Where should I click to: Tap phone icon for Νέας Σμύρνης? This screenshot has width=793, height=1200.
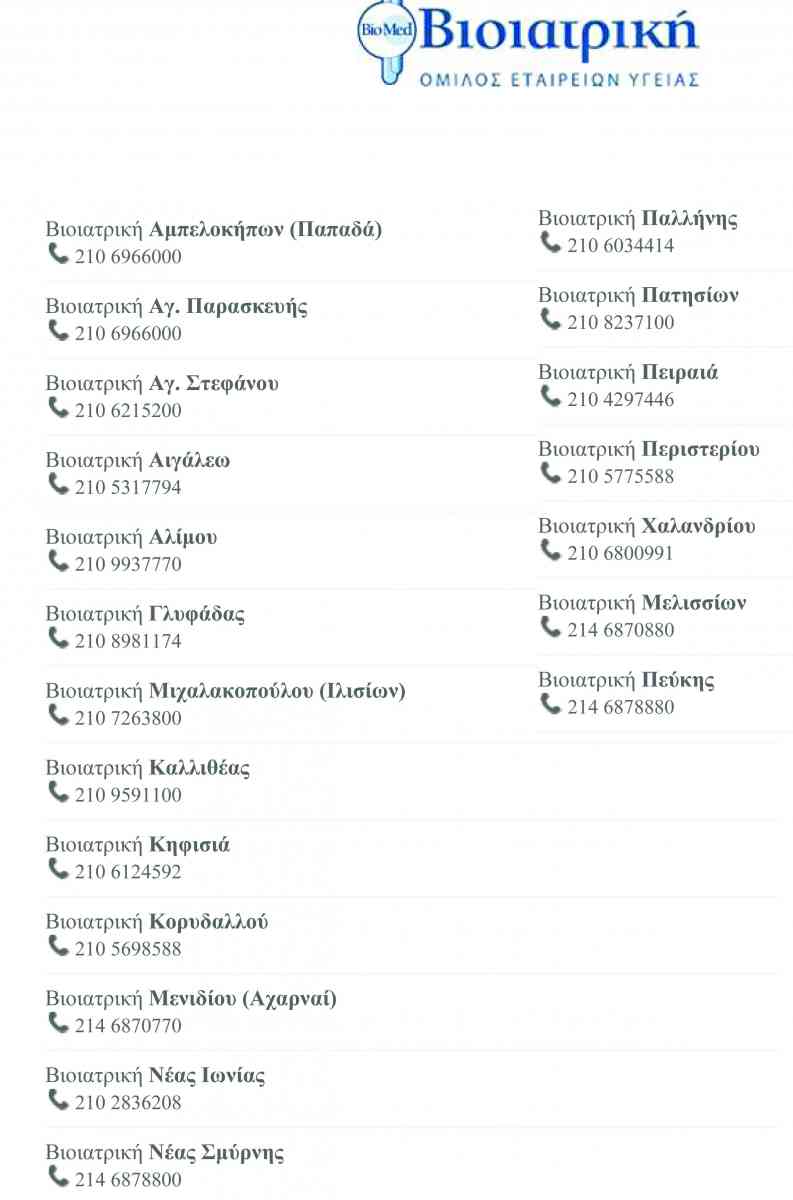click(59, 1177)
